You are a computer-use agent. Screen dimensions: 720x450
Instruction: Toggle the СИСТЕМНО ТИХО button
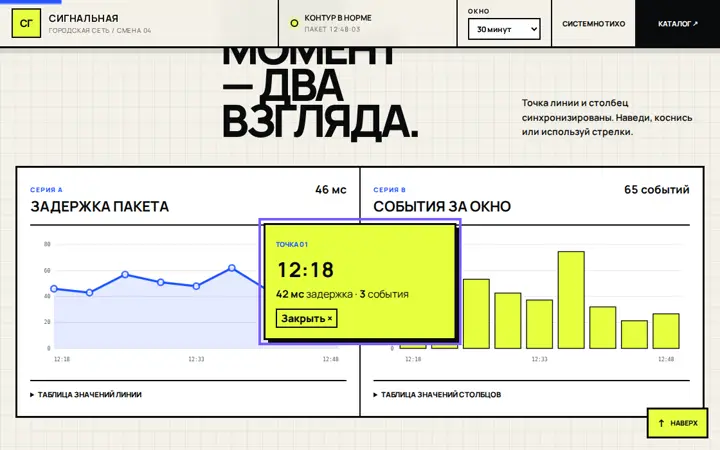[x=593, y=23]
